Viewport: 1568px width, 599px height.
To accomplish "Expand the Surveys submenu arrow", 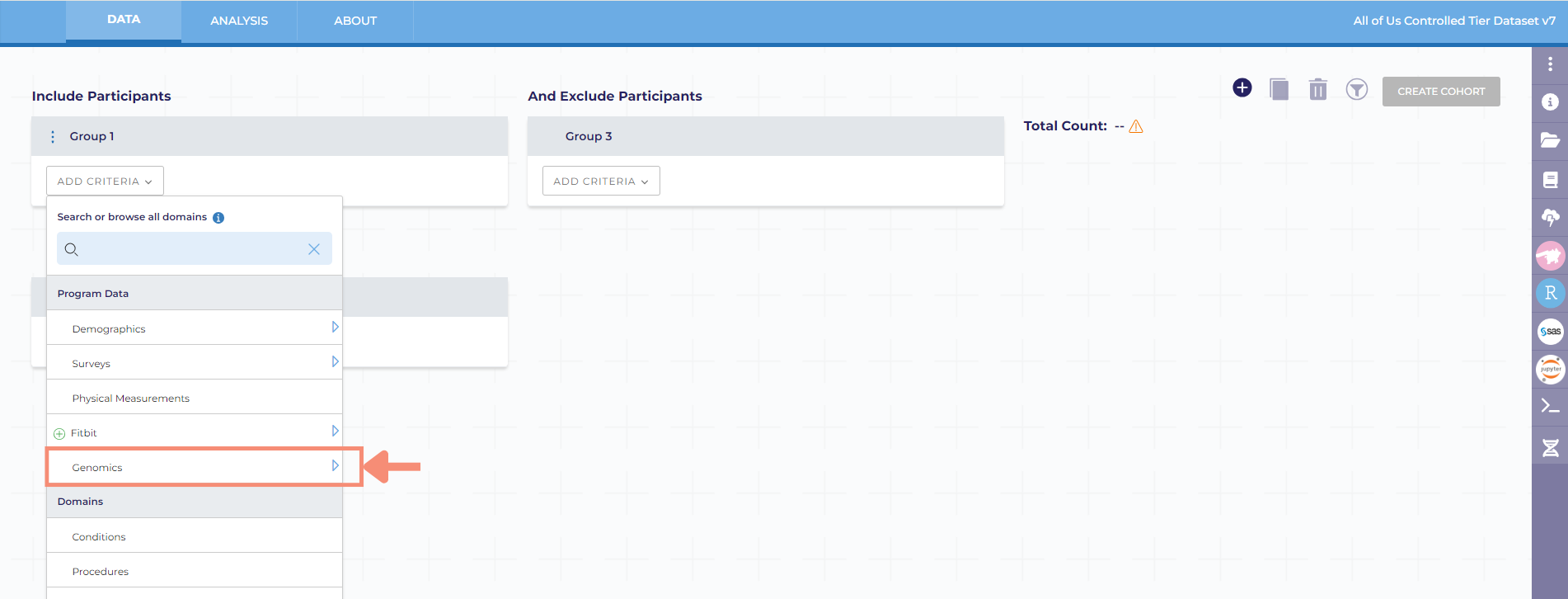I will (x=335, y=361).
